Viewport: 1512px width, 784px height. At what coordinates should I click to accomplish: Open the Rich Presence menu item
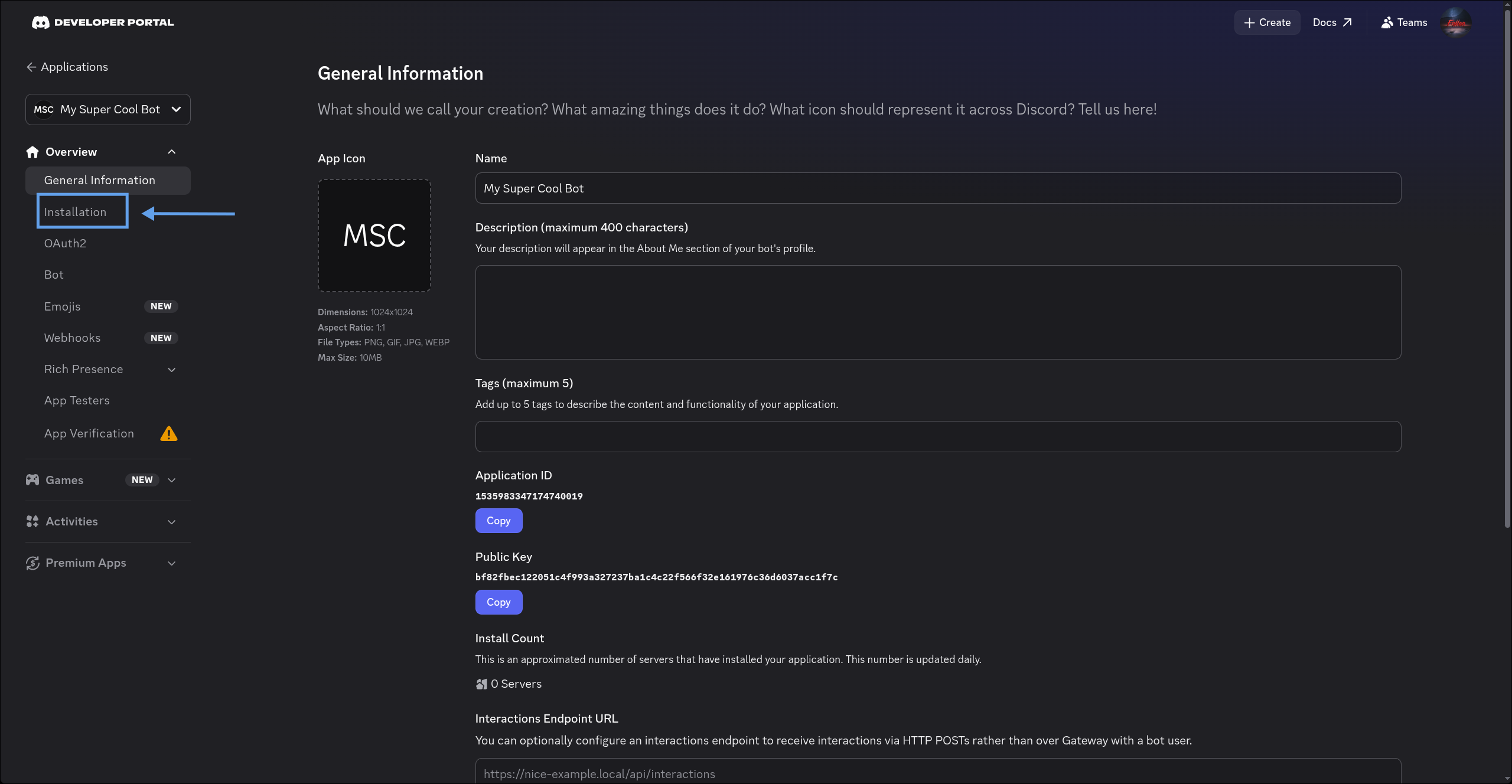(83, 369)
